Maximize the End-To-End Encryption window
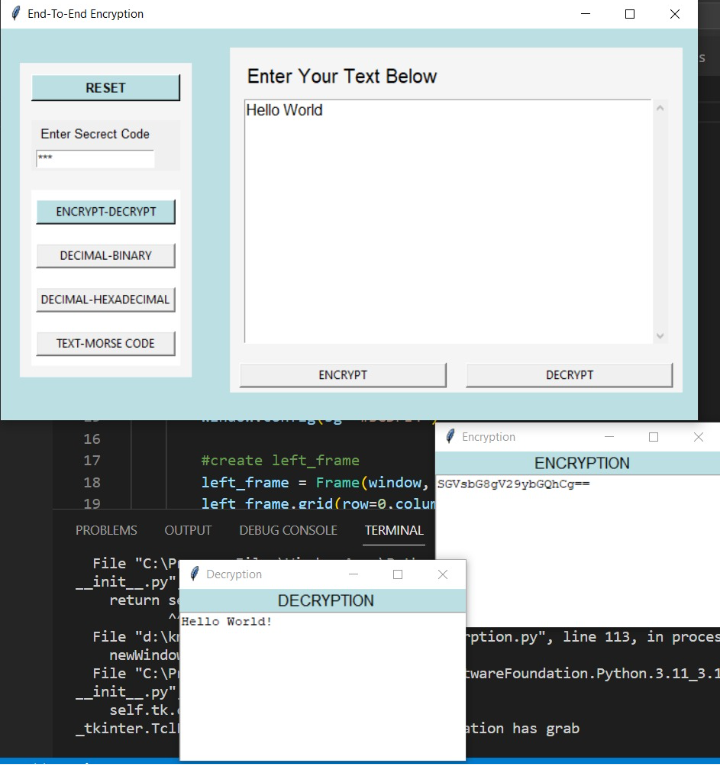Image resolution: width=720 pixels, height=765 pixels. pyautogui.click(x=630, y=14)
